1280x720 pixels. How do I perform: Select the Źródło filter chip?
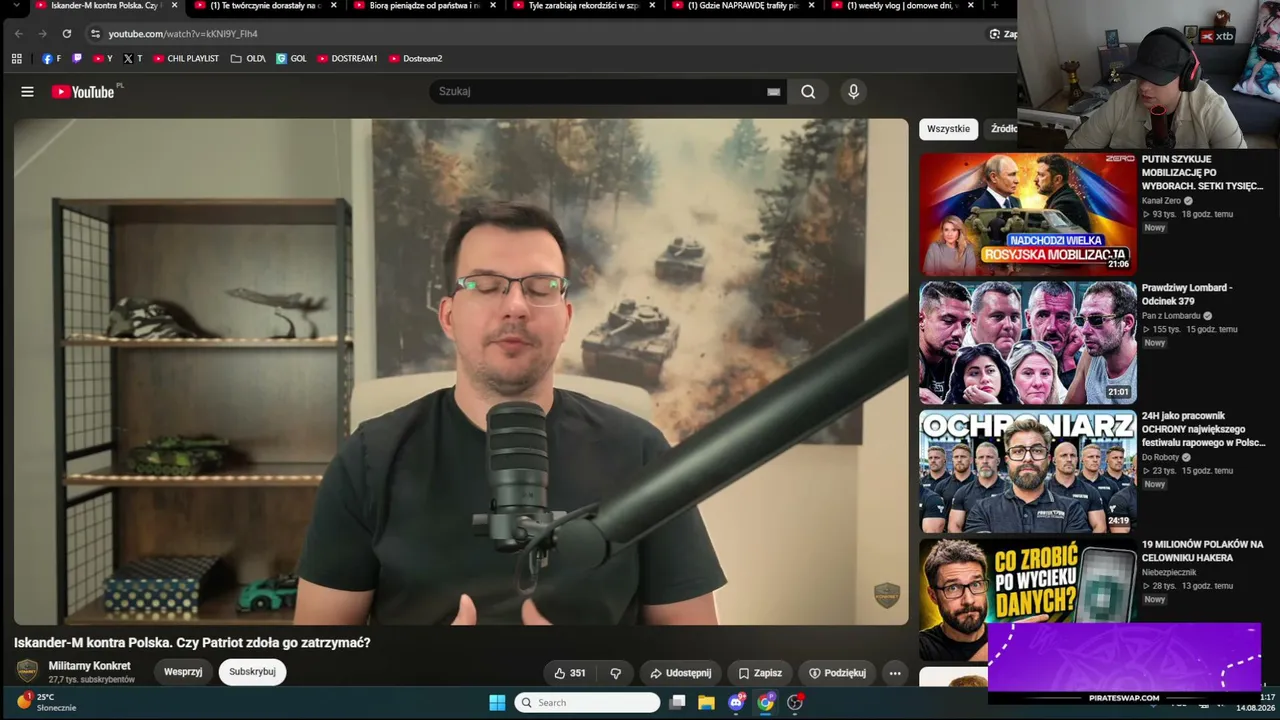coord(1003,129)
